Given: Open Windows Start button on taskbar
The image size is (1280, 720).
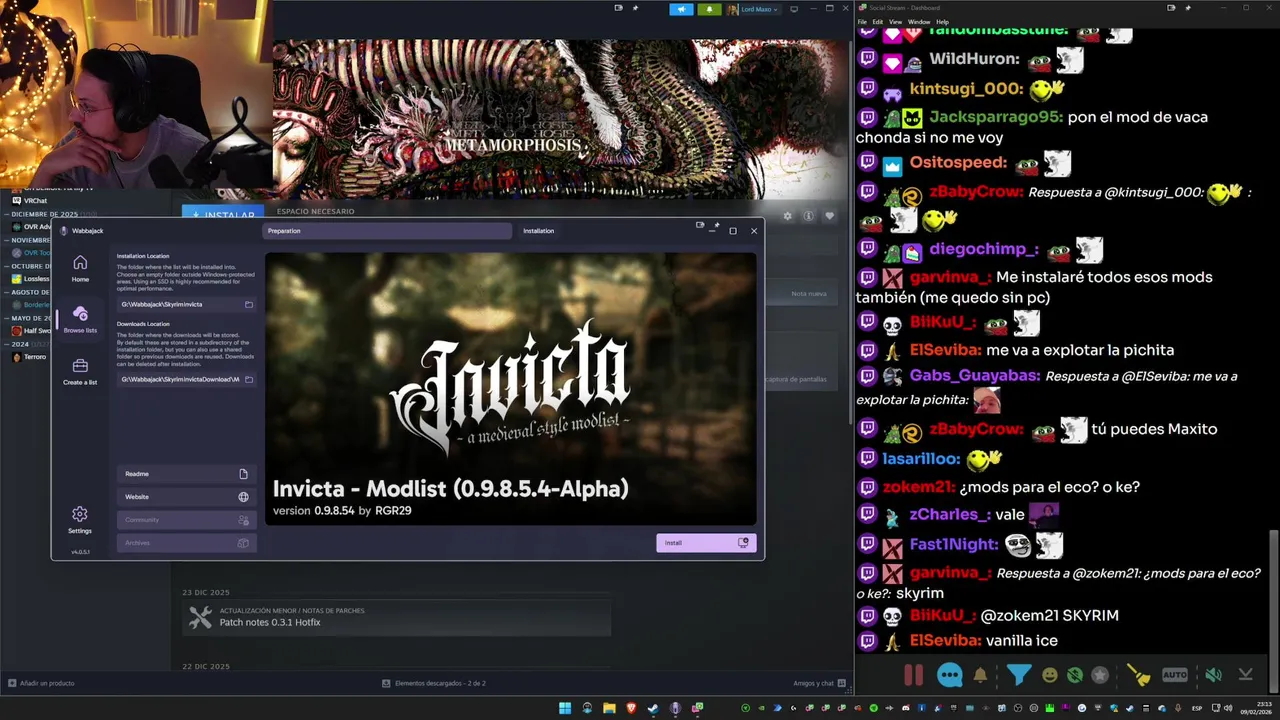Looking at the screenshot, I should click(565, 708).
